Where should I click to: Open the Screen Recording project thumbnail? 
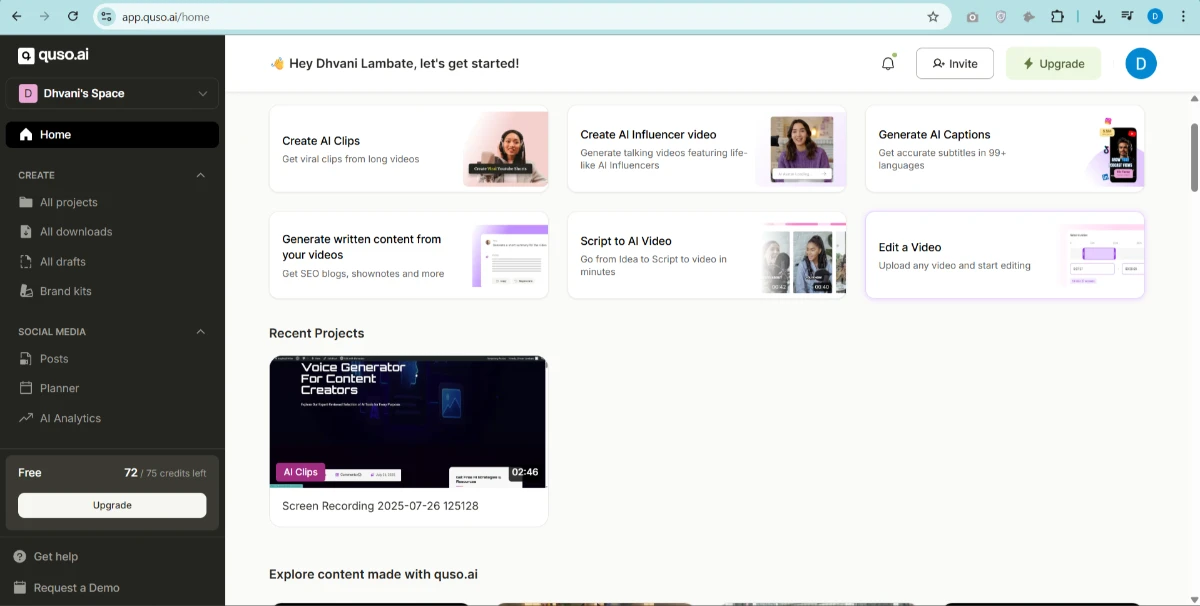[x=408, y=422]
